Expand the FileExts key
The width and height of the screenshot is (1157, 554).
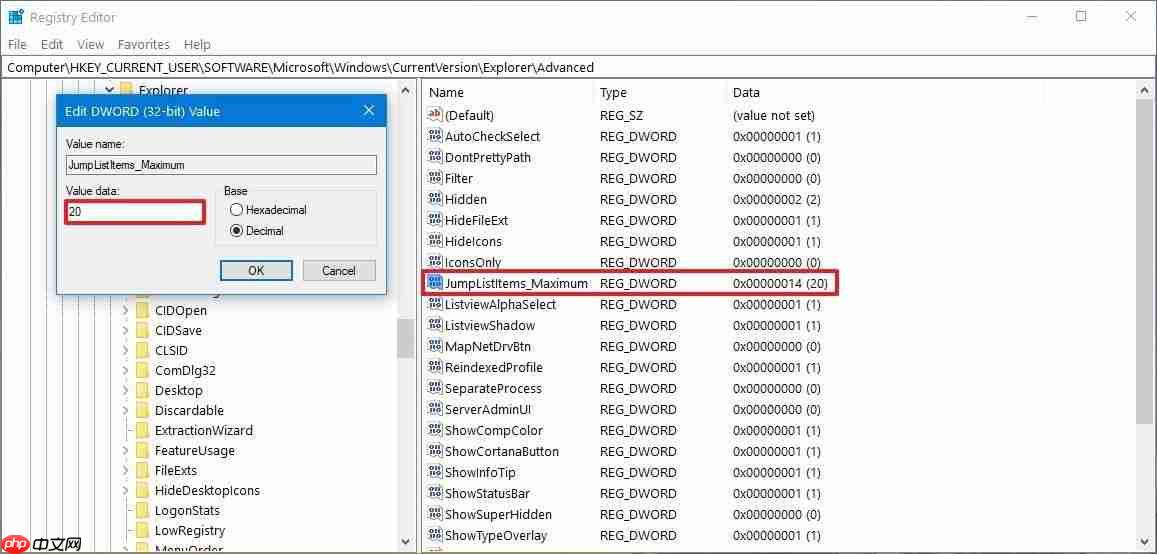click(125, 471)
